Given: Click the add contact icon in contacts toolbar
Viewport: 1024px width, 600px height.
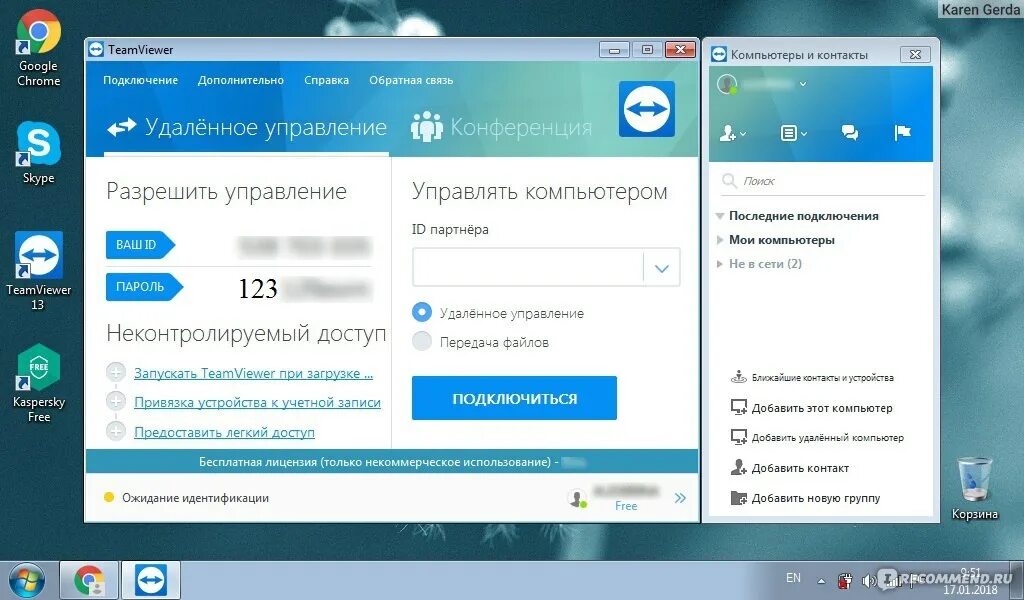Looking at the screenshot, I should 733,133.
